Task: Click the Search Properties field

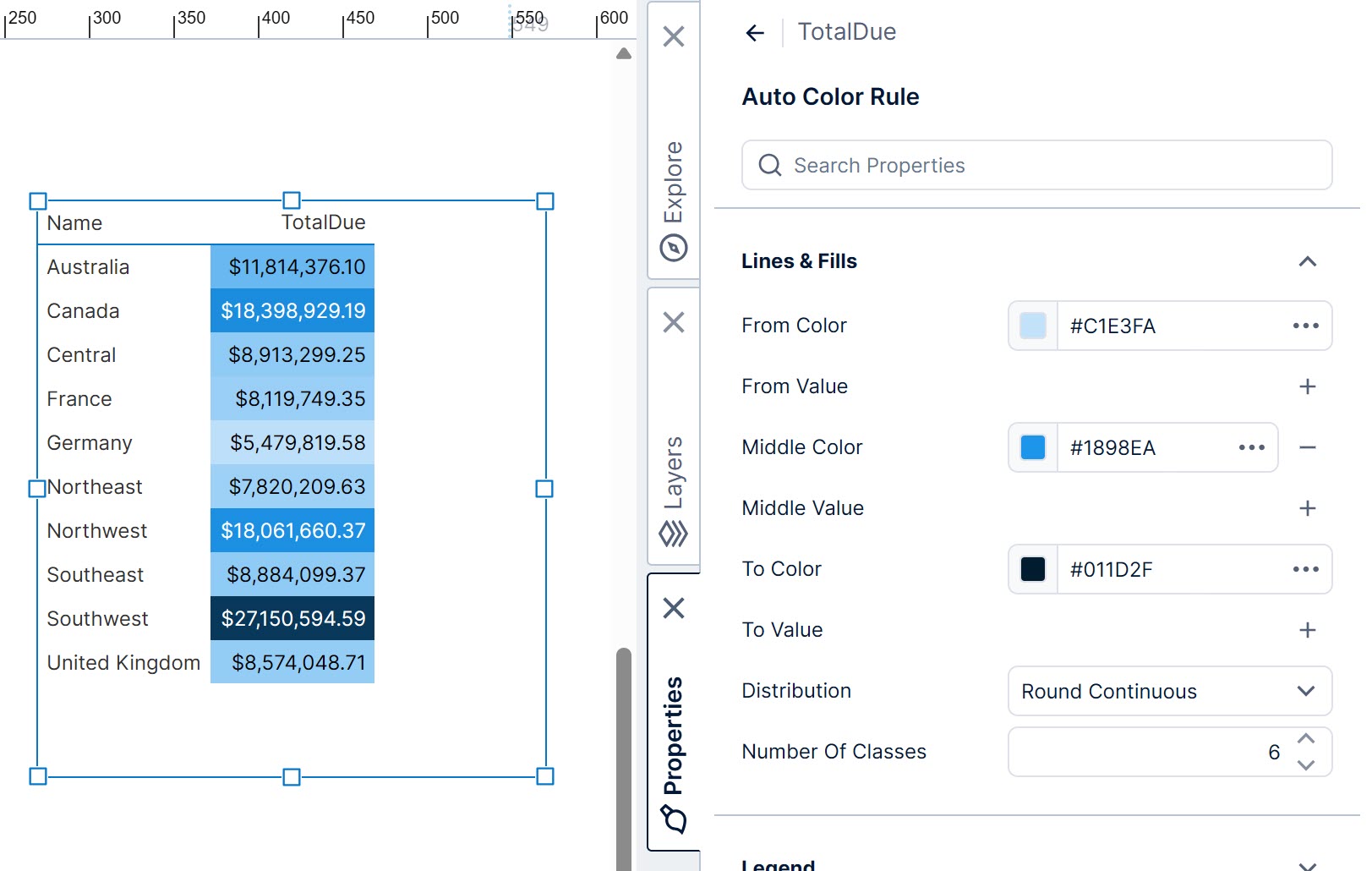Action: point(1036,165)
